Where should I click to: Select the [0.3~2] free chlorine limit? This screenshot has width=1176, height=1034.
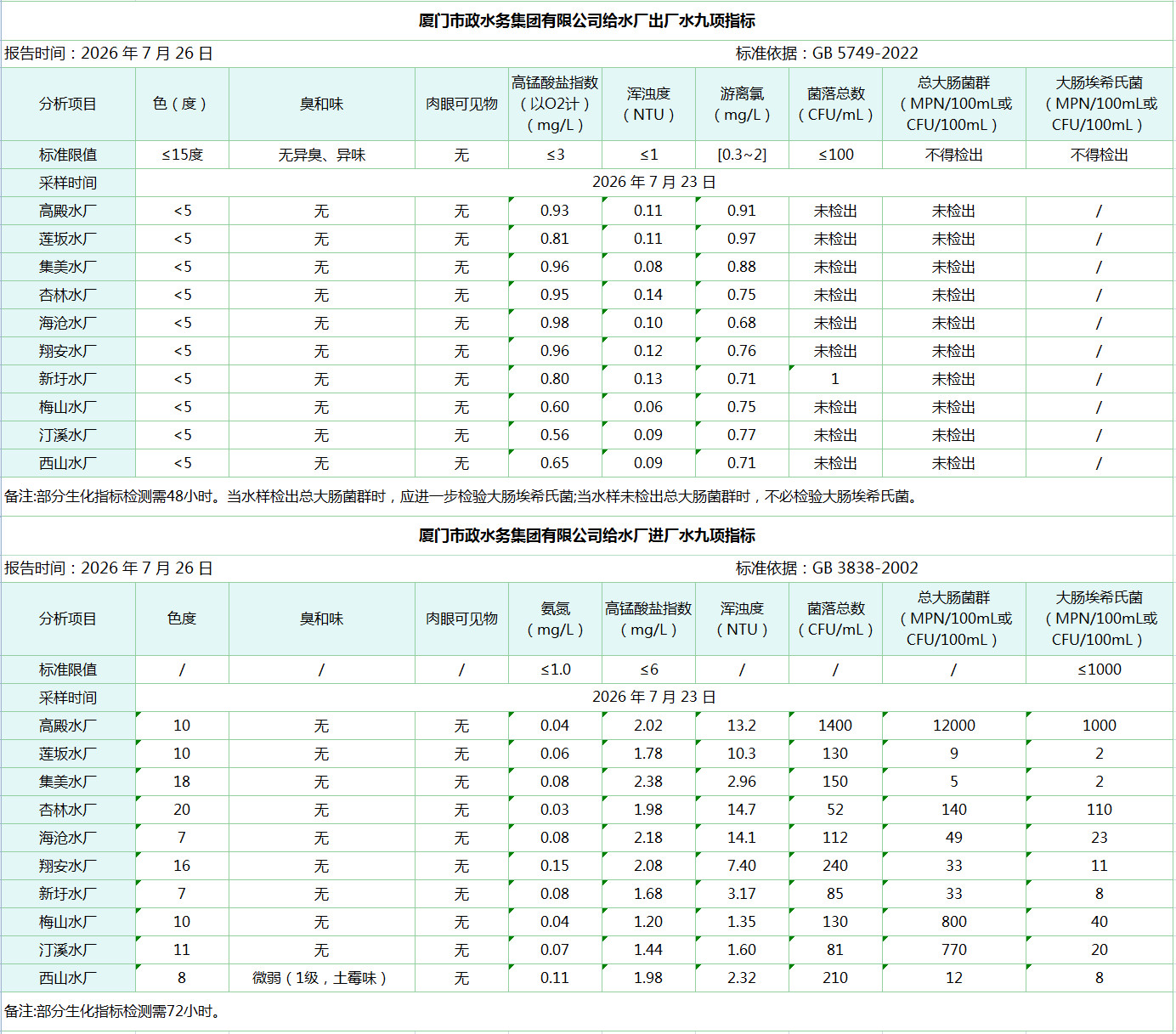pyautogui.click(x=742, y=155)
